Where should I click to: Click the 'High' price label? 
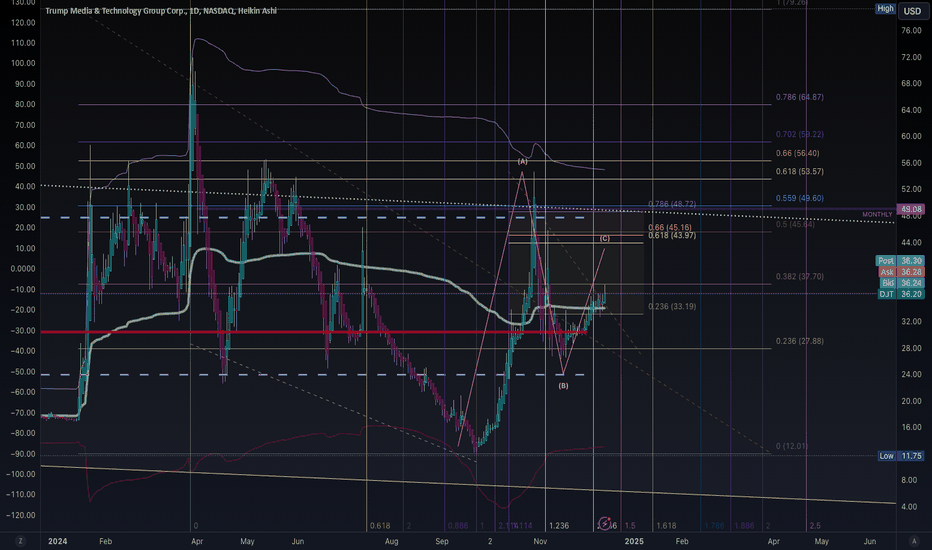(885, 8)
